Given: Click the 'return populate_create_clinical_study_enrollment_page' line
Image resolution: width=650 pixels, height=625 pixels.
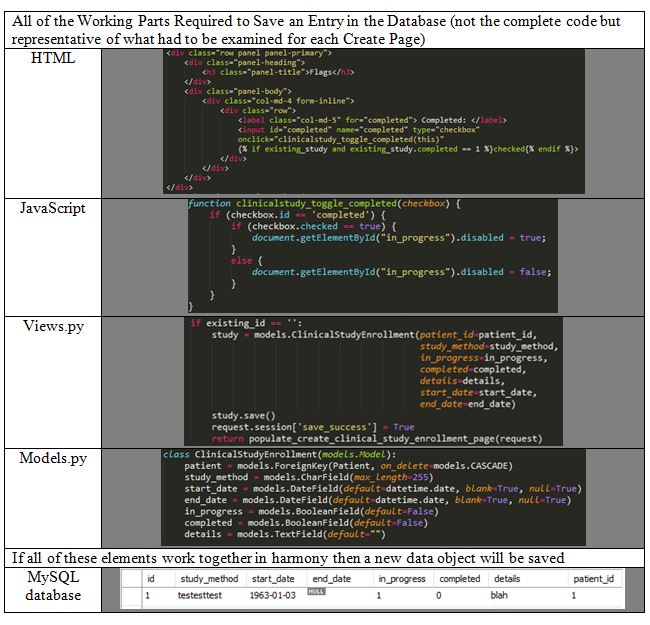Looking at the screenshot, I should tap(376, 438).
